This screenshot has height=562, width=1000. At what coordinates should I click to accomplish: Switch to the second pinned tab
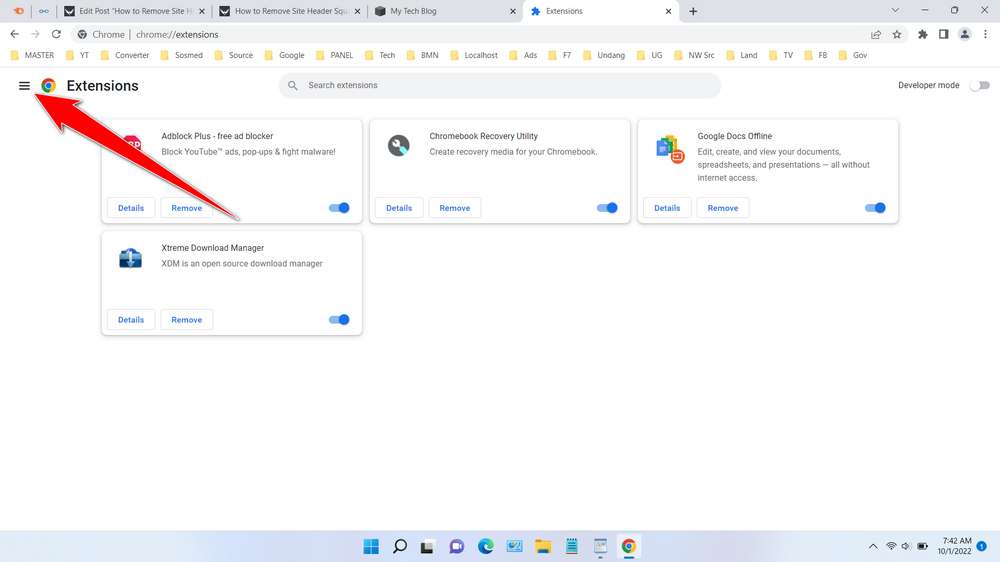pos(43,11)
